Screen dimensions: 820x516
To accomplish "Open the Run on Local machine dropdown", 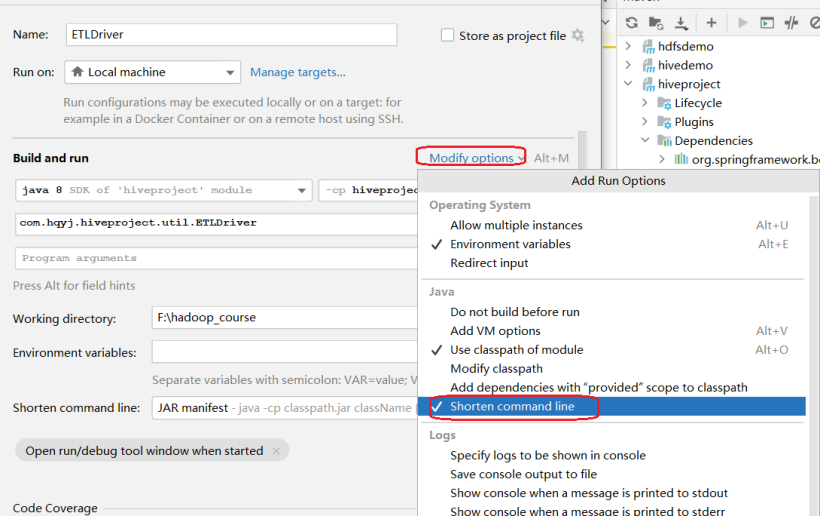I will pyautogui.click(x=152, y=72).
